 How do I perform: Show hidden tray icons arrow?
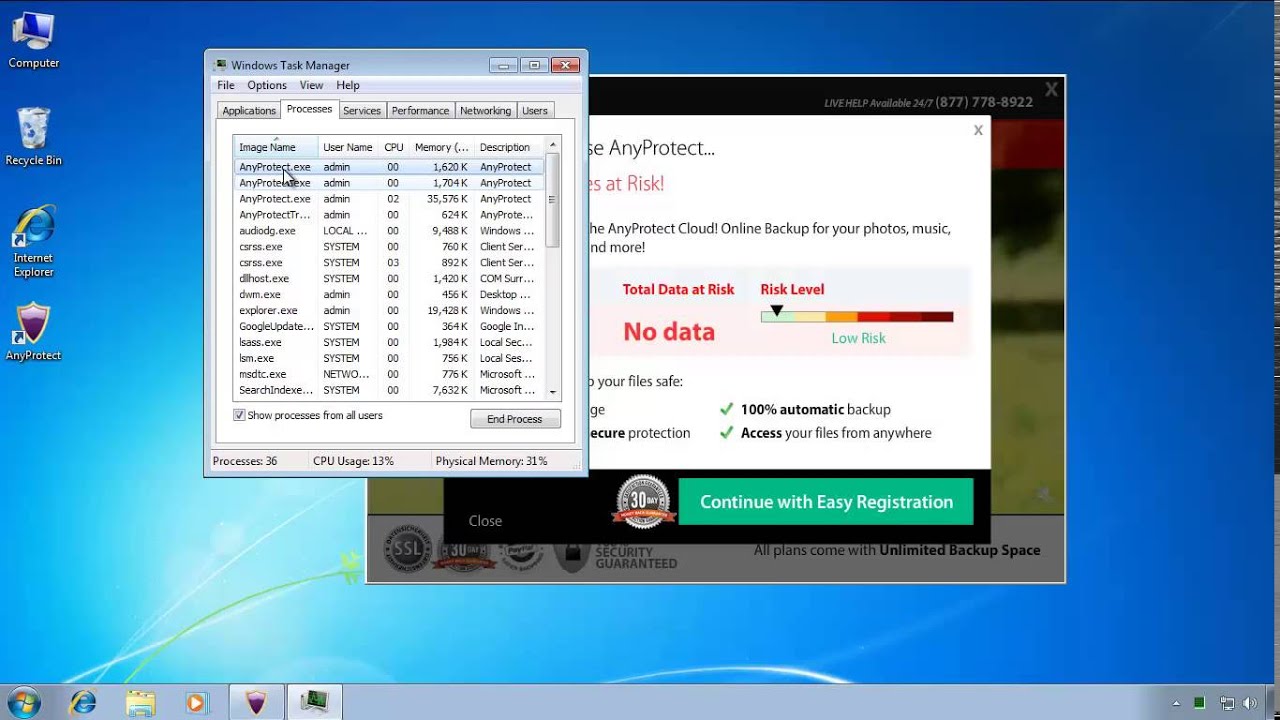tap(1176, 703)
